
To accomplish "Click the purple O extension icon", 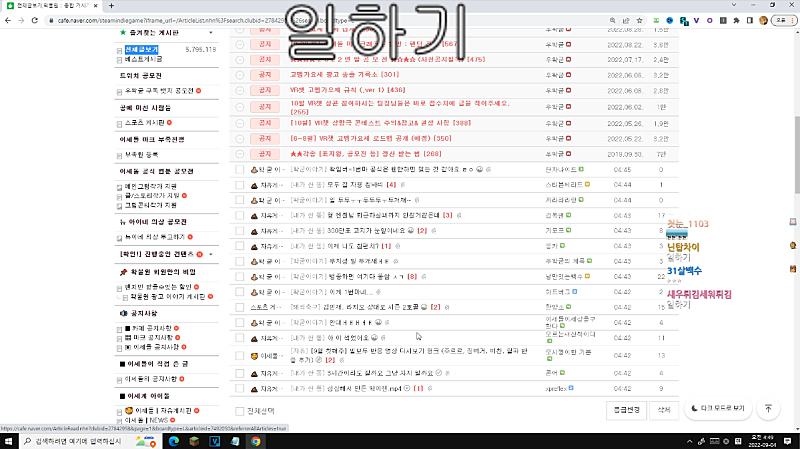I will [x=710, y=20].
